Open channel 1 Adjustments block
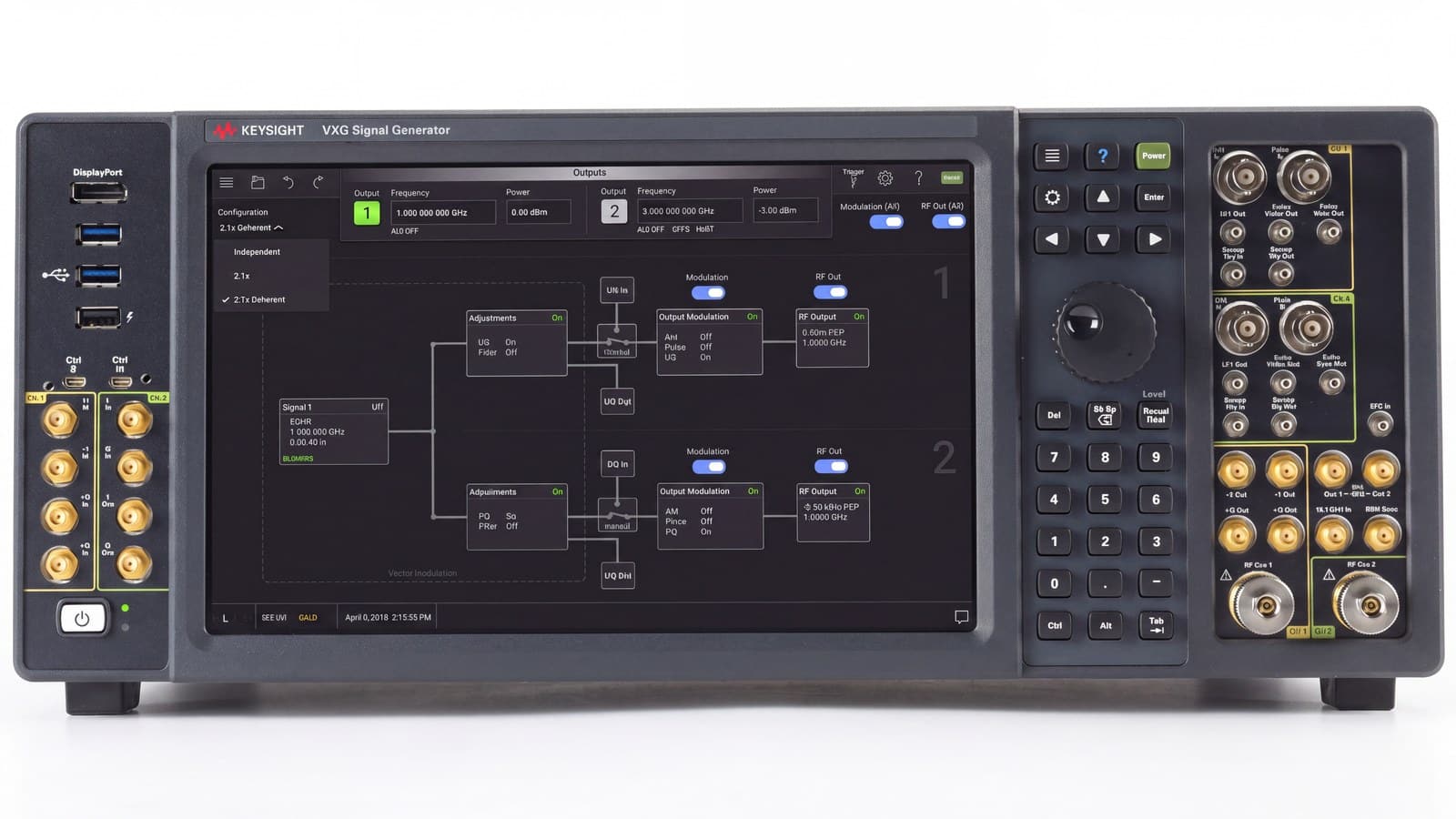This screenshot has height=819, width=1456. click(517, 343)
